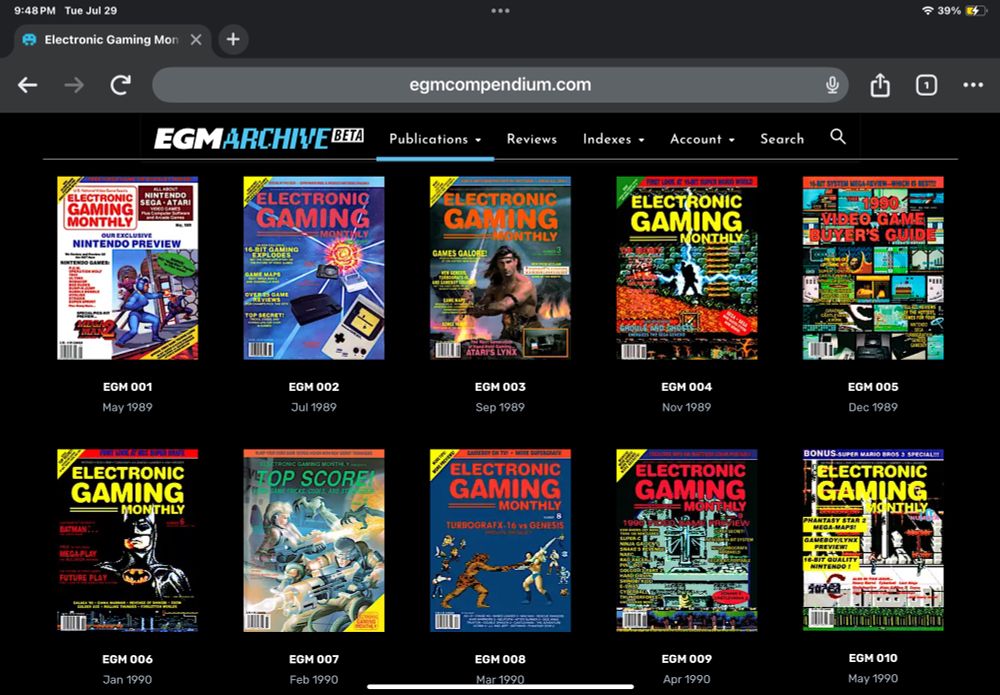1000x695 pixels.
Task: Expand the Indexes dropdown menu
Action: click(614, 139)
